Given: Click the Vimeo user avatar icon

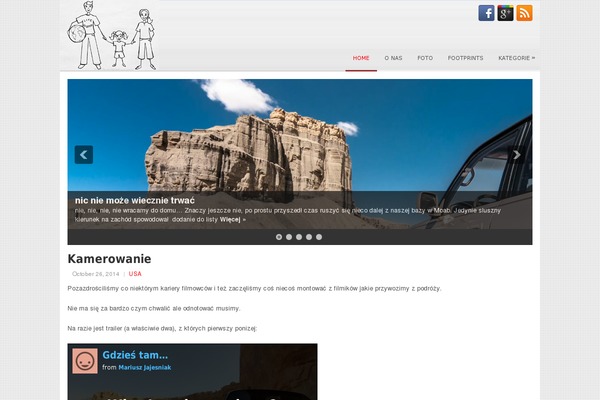Looking at the screenshot, I should point(85,361).
